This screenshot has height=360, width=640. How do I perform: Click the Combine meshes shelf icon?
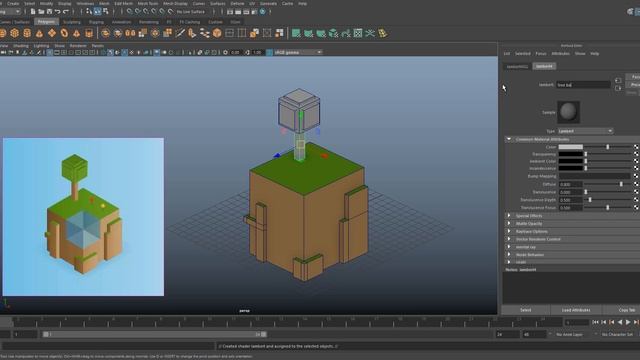[x=105, y=33]
